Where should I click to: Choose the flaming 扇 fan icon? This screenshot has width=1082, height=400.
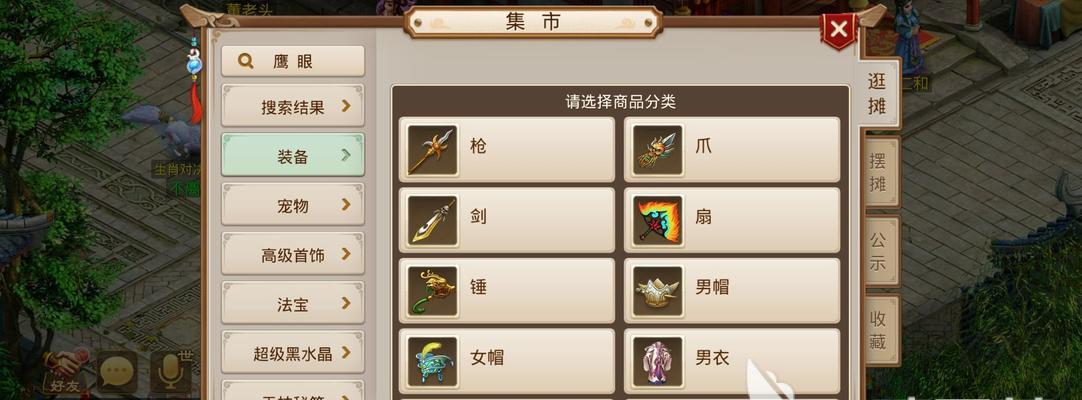point(658,221)
